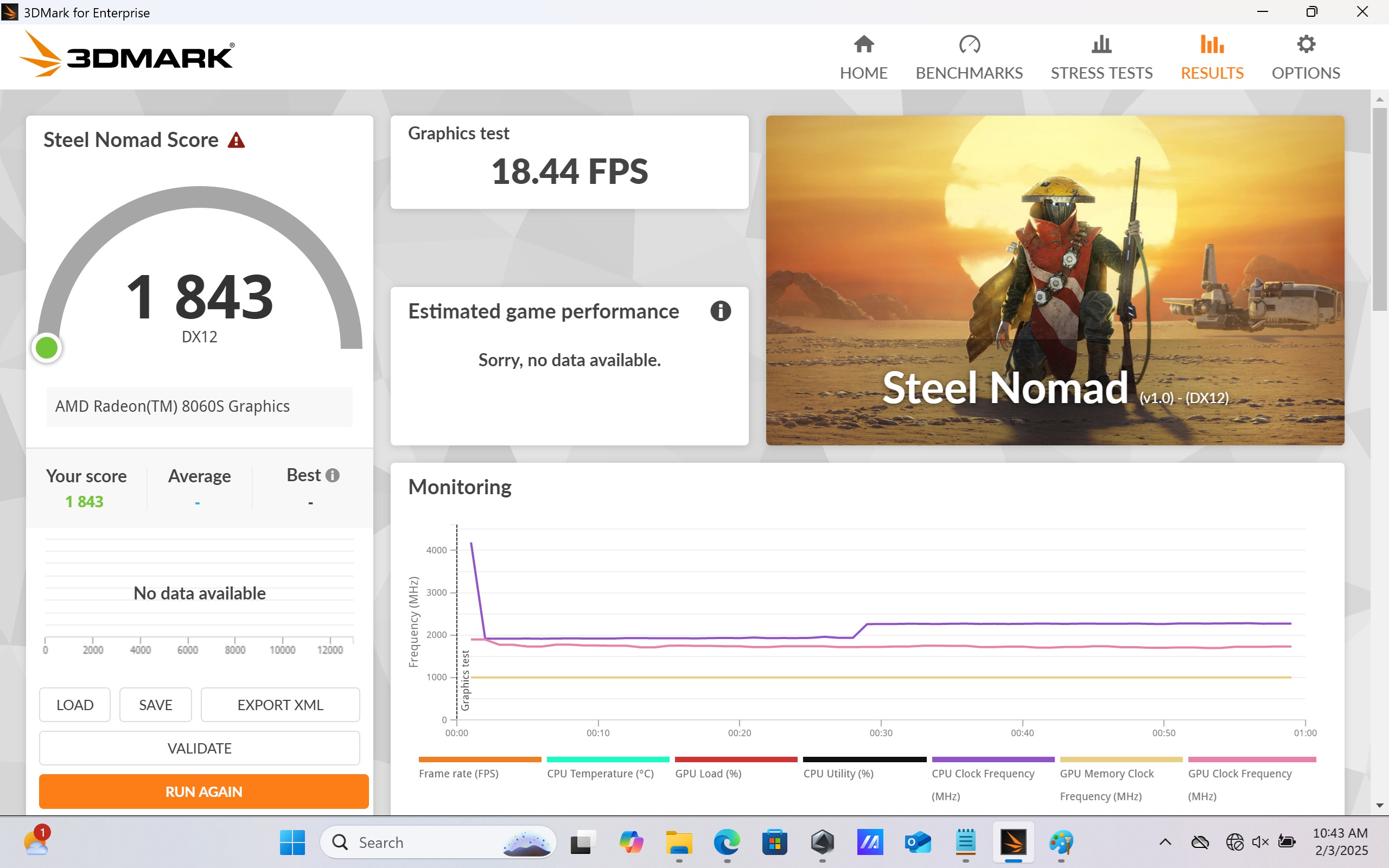
Task: Toggle the GPU Load (%) legend series
Action: tap(708, 773)
